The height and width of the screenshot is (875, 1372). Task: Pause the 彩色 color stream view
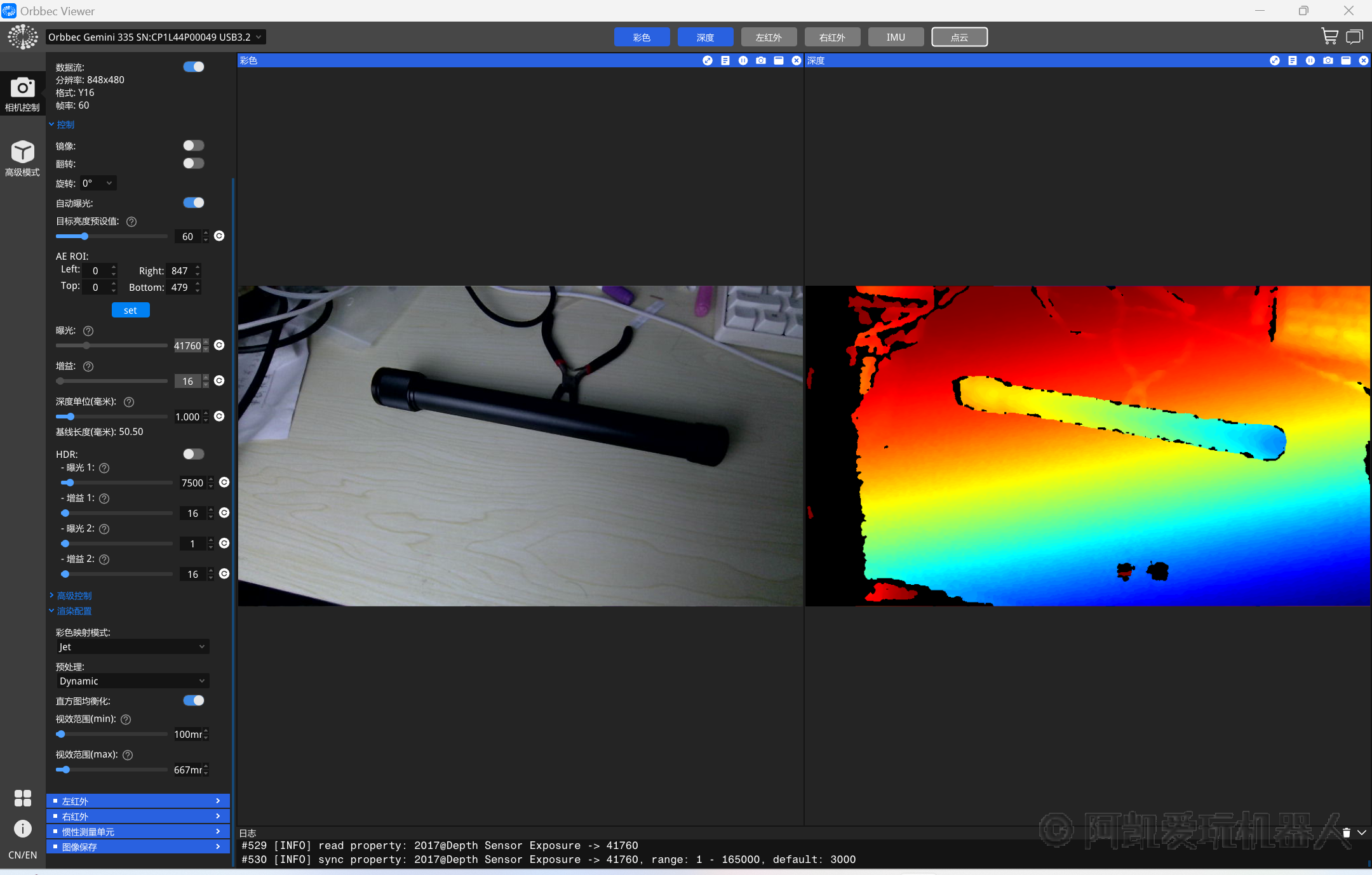743,60
